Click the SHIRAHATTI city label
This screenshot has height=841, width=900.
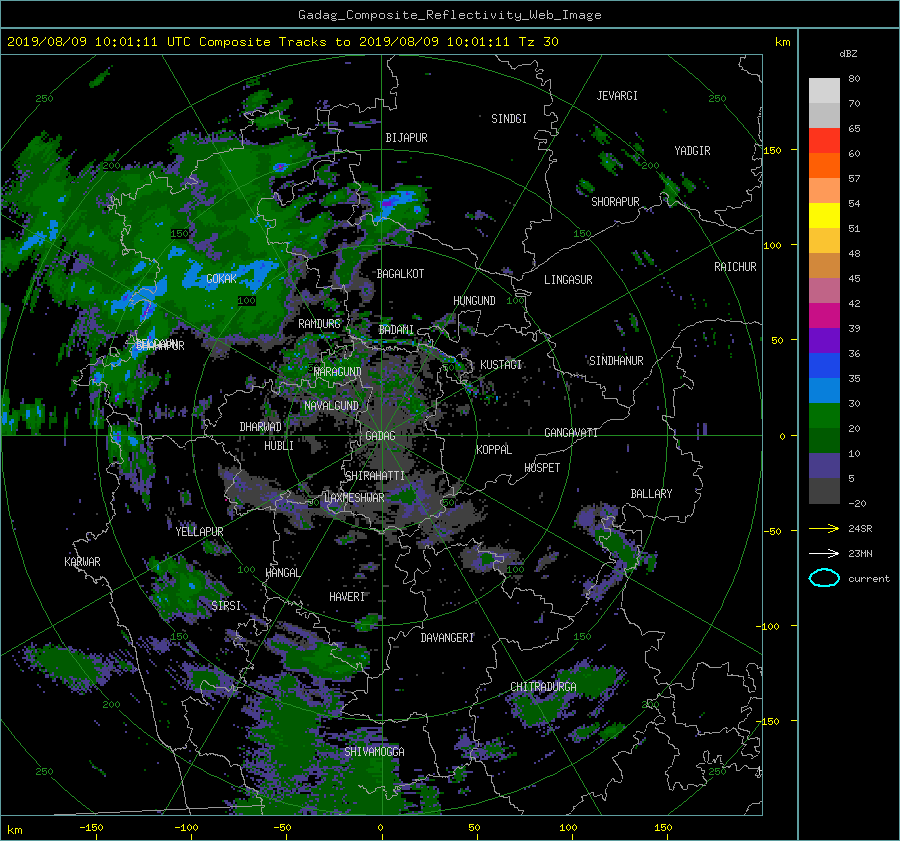(x=375, y=476)
